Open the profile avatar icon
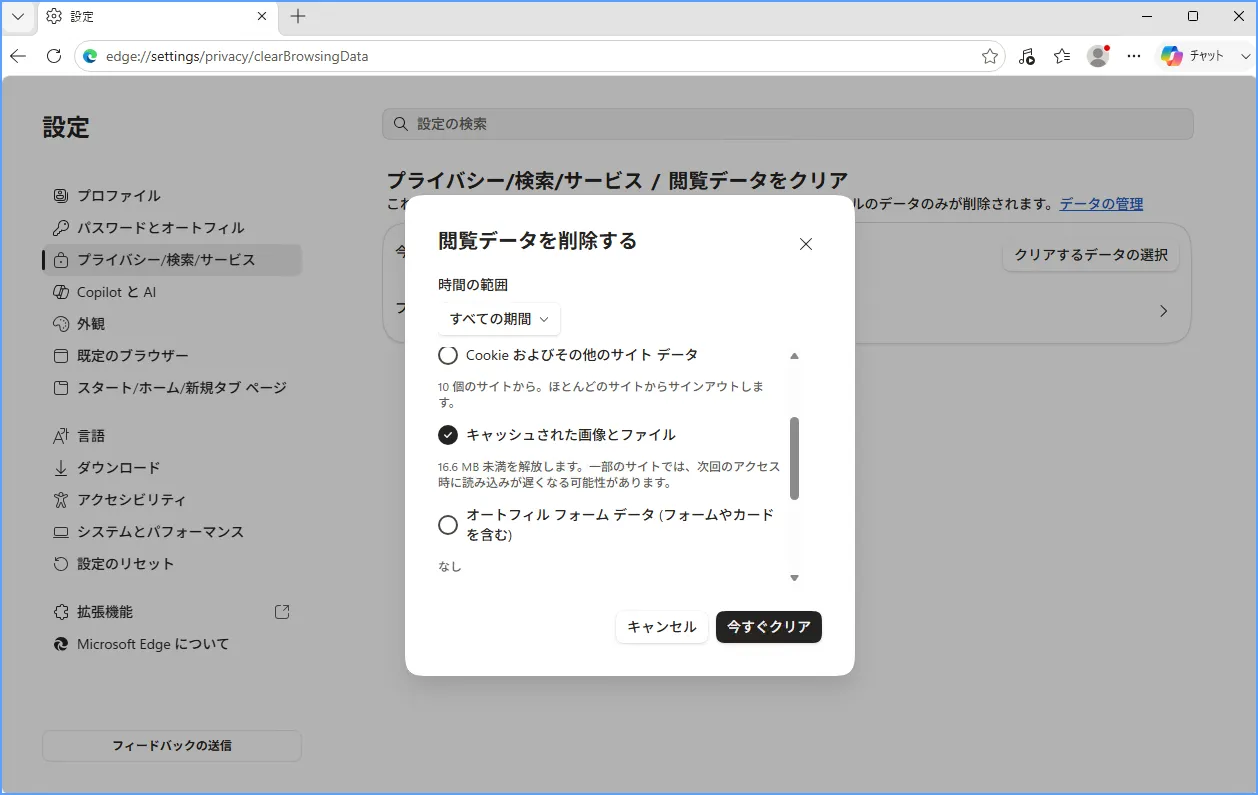The width and height of the screenshot is (1258, 795). (x=1098, y=56)
